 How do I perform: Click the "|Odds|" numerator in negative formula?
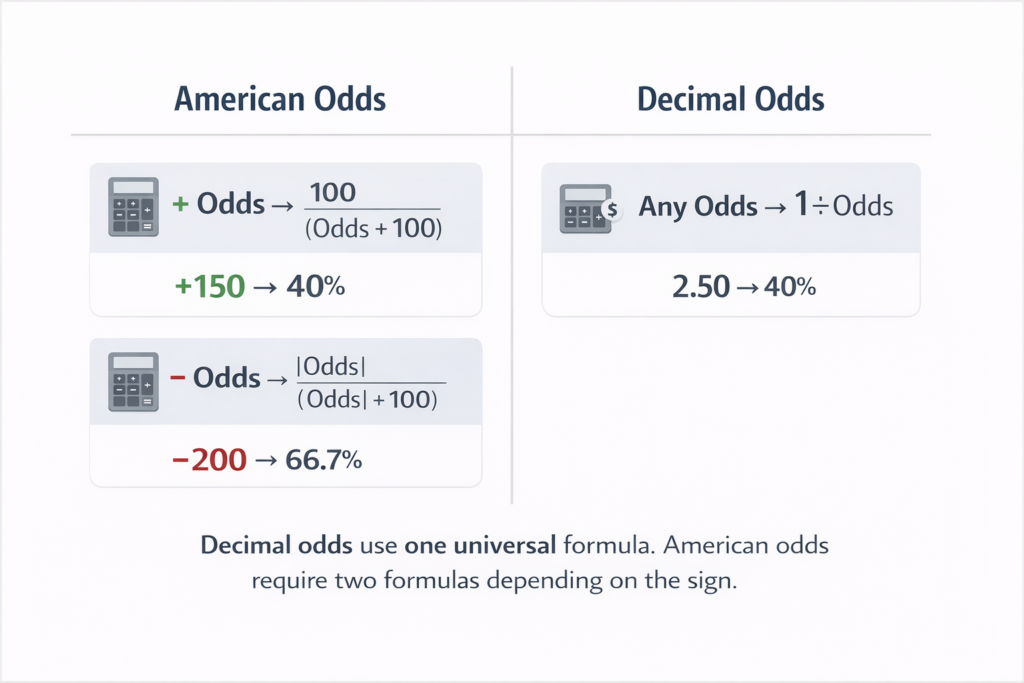point(334,367)
